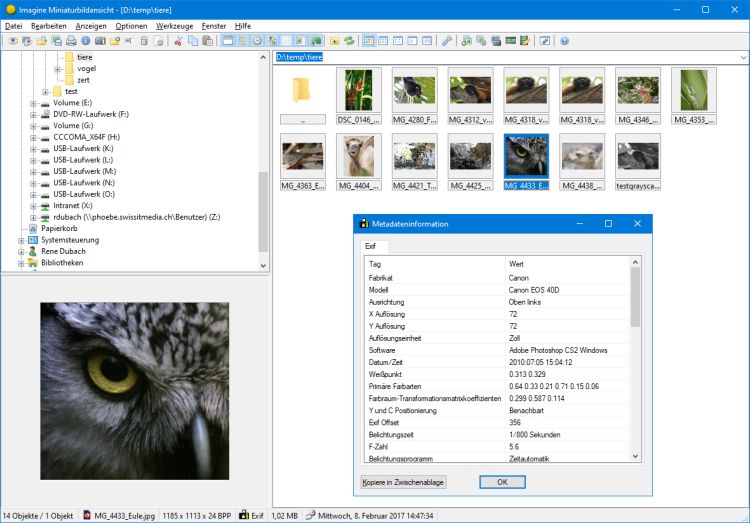
Task: Click the blue info icon in toolbar
Action: [x=86, y=41]
